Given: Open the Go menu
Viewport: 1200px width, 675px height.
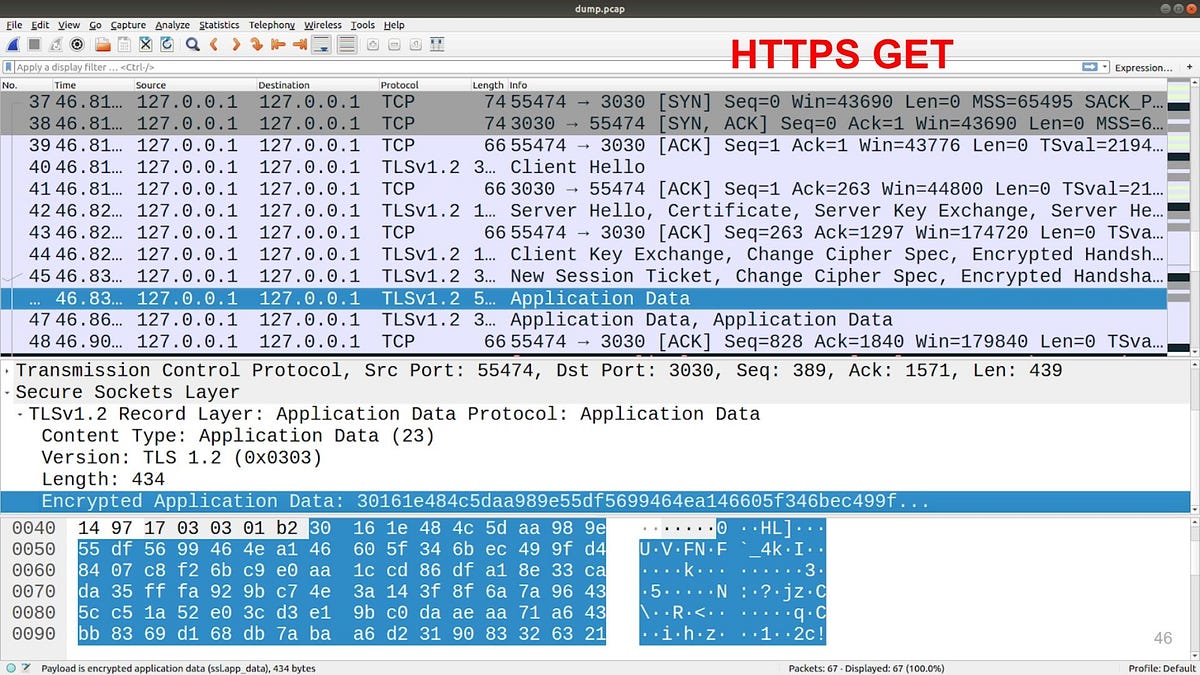Looking at the screenshot, I should (95, 25).
